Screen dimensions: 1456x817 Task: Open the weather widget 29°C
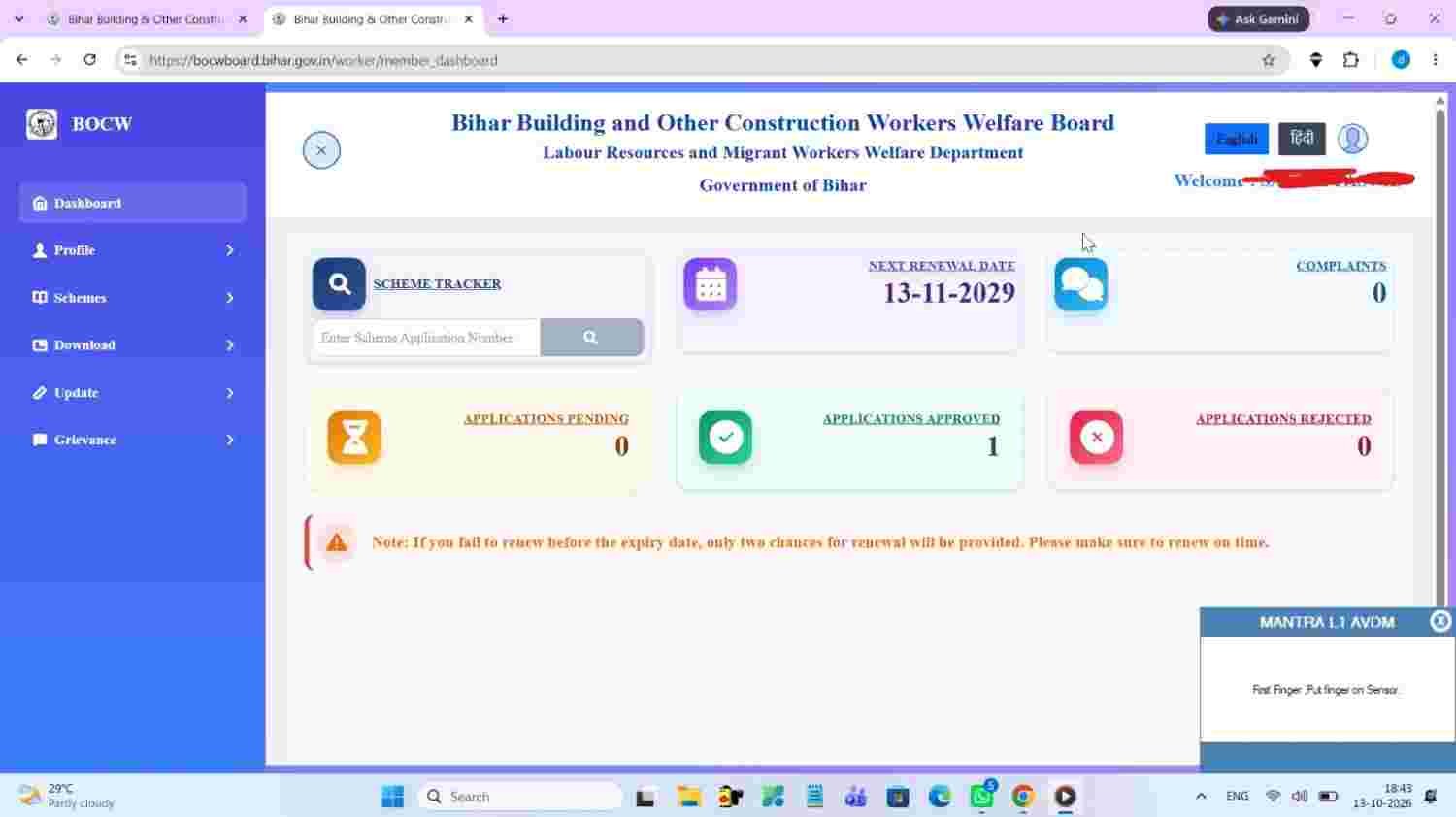point(67,797)
